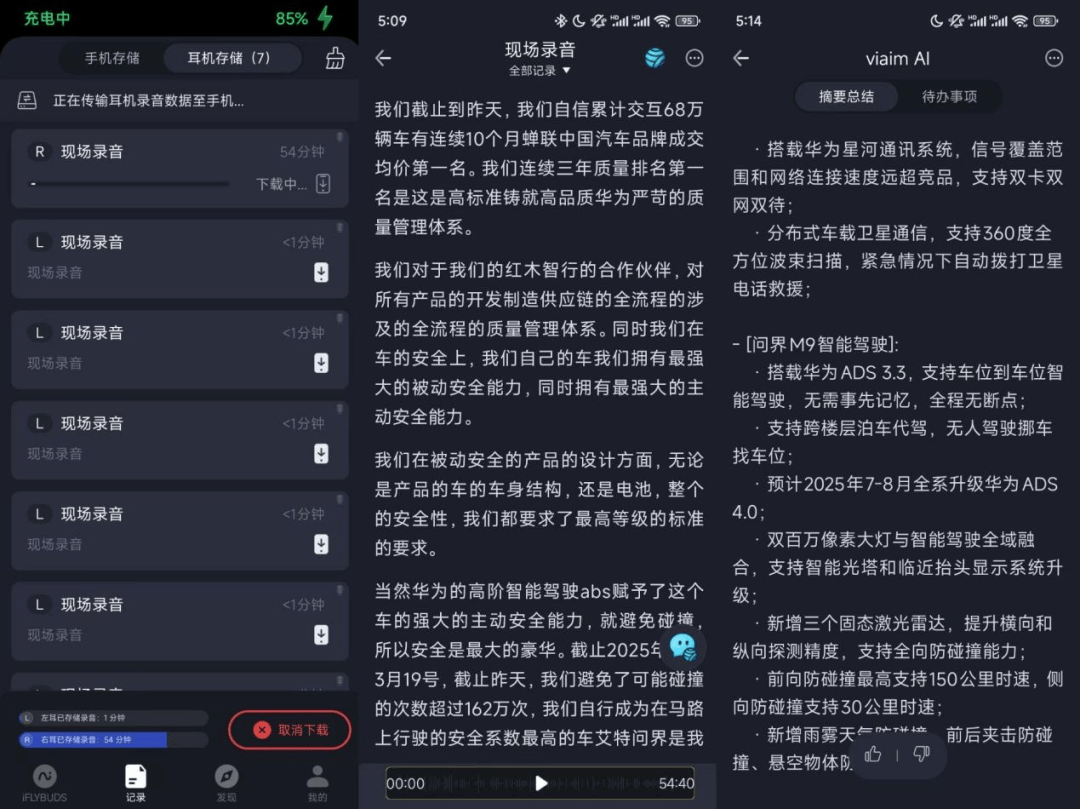Tap the transfer status icon beside 正在传输耳机录音数据

pos(27,101)
